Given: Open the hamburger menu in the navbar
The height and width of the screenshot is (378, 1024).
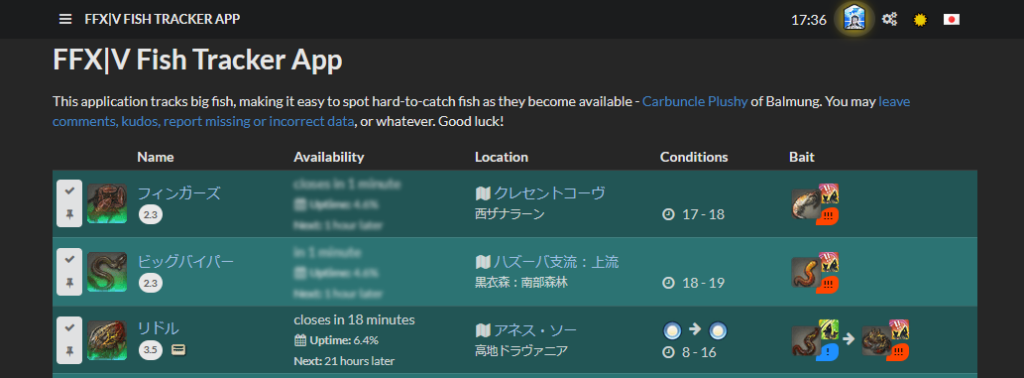Looking at the screenshot, I should pos(65,19).
